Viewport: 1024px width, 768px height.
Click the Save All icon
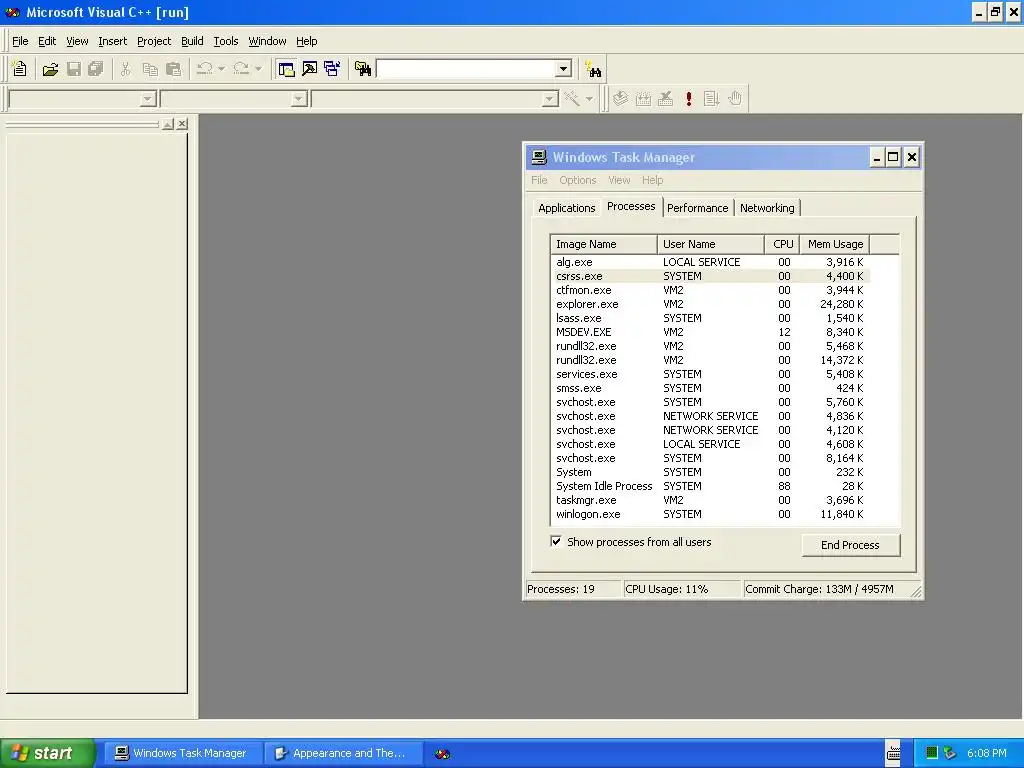click(96, 69)
